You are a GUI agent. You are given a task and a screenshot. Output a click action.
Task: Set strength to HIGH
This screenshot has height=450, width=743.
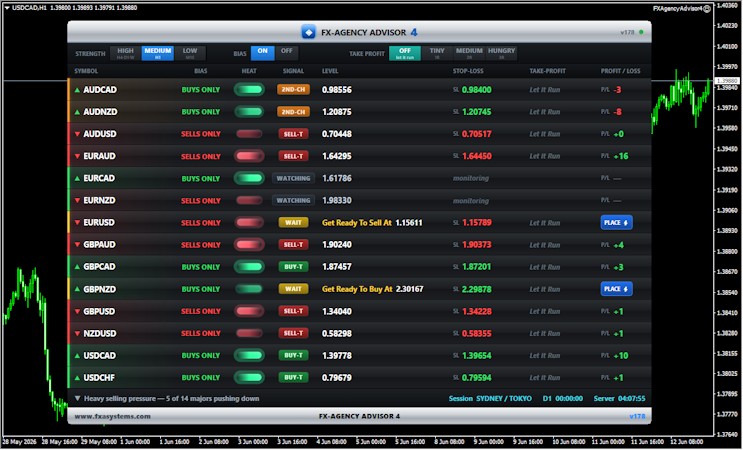coord(126,53)
